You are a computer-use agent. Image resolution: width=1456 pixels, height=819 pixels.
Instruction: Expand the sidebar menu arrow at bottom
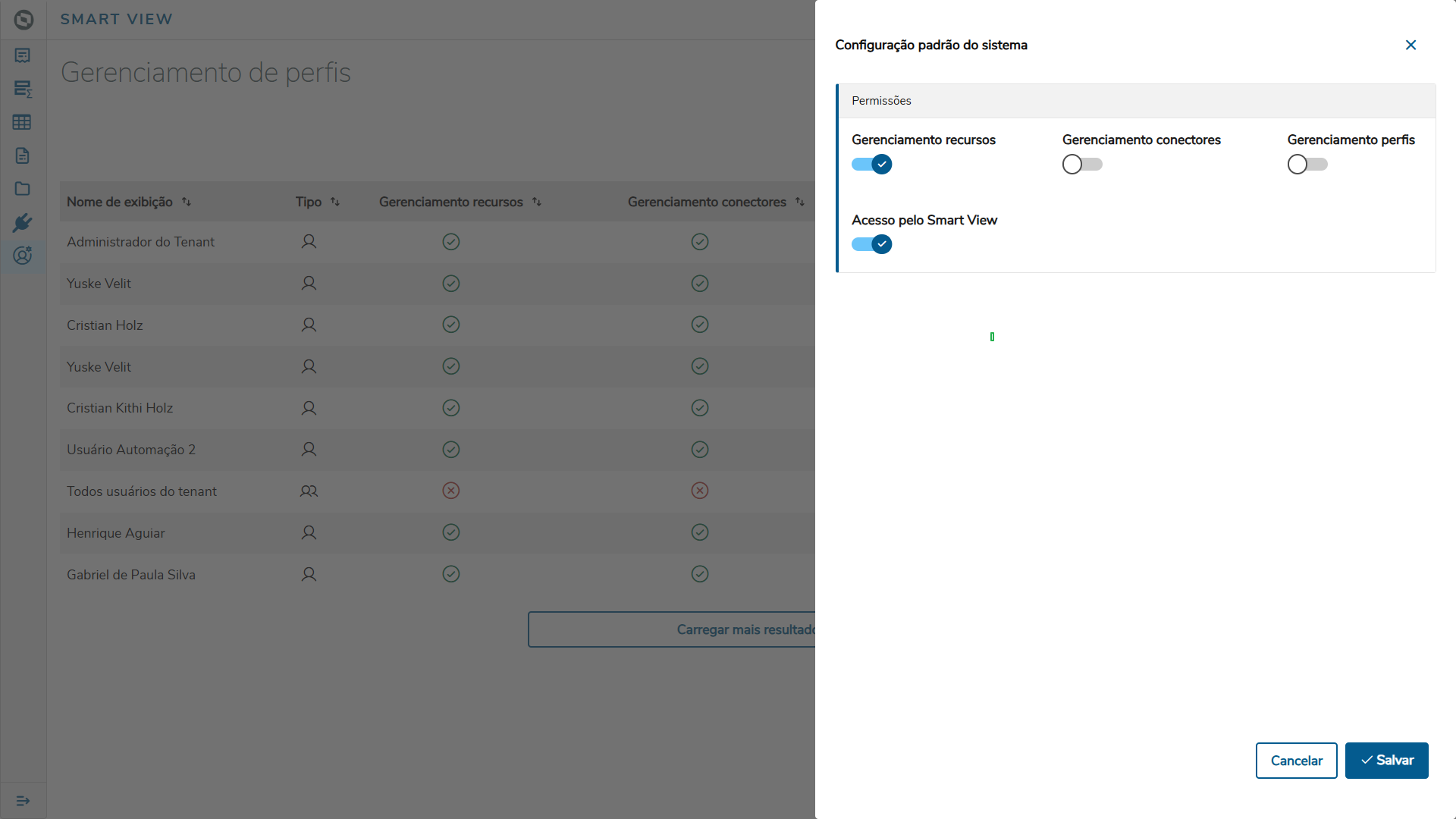[x=23, y=801]
